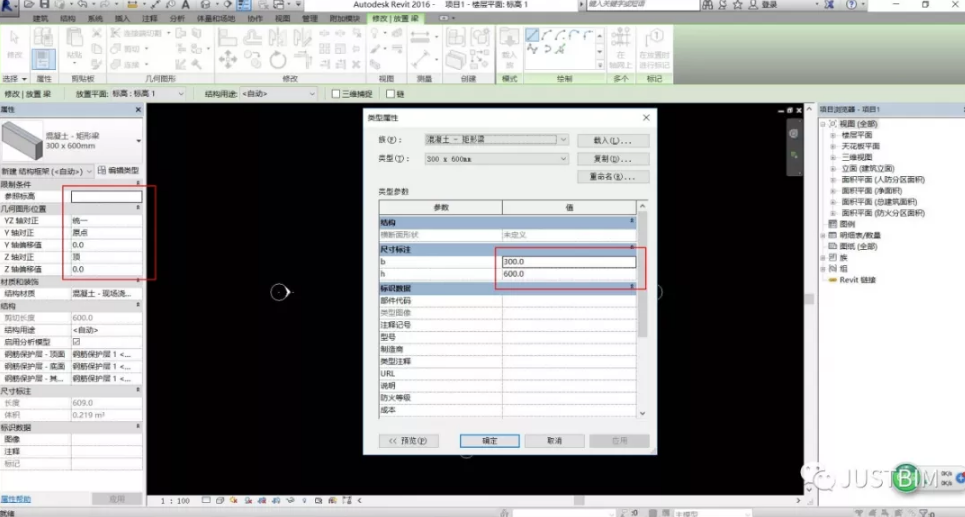Open the 视图 ribbon tab

pyautogui.click(x=282, y=18)
